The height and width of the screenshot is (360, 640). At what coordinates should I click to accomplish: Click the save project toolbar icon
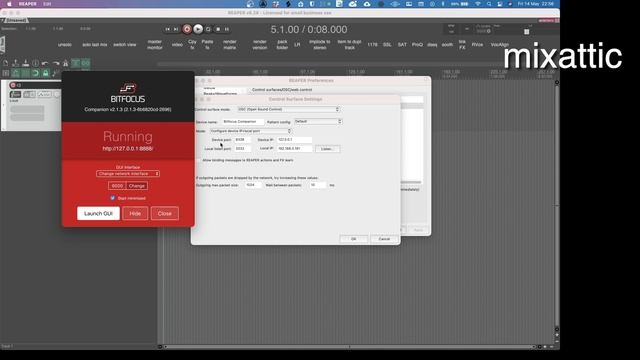click(x=25, y=63)
